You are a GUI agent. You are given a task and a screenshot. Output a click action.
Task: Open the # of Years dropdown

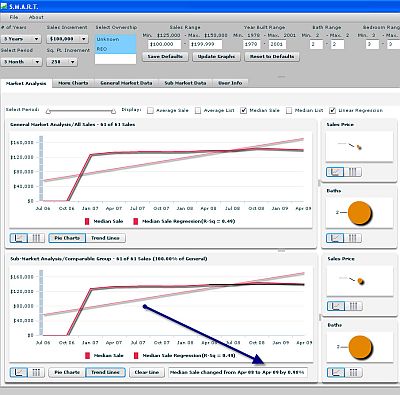21,39
